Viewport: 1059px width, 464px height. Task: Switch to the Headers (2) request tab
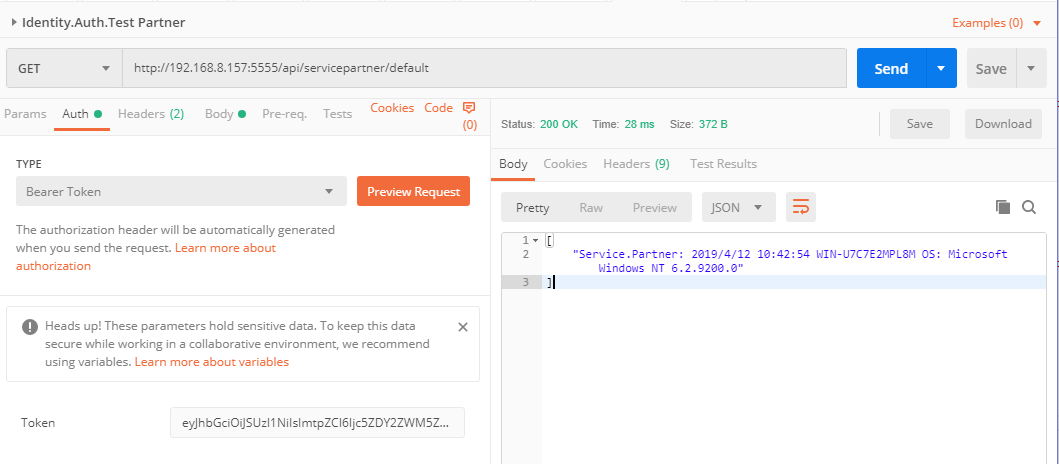pos(151,114)
